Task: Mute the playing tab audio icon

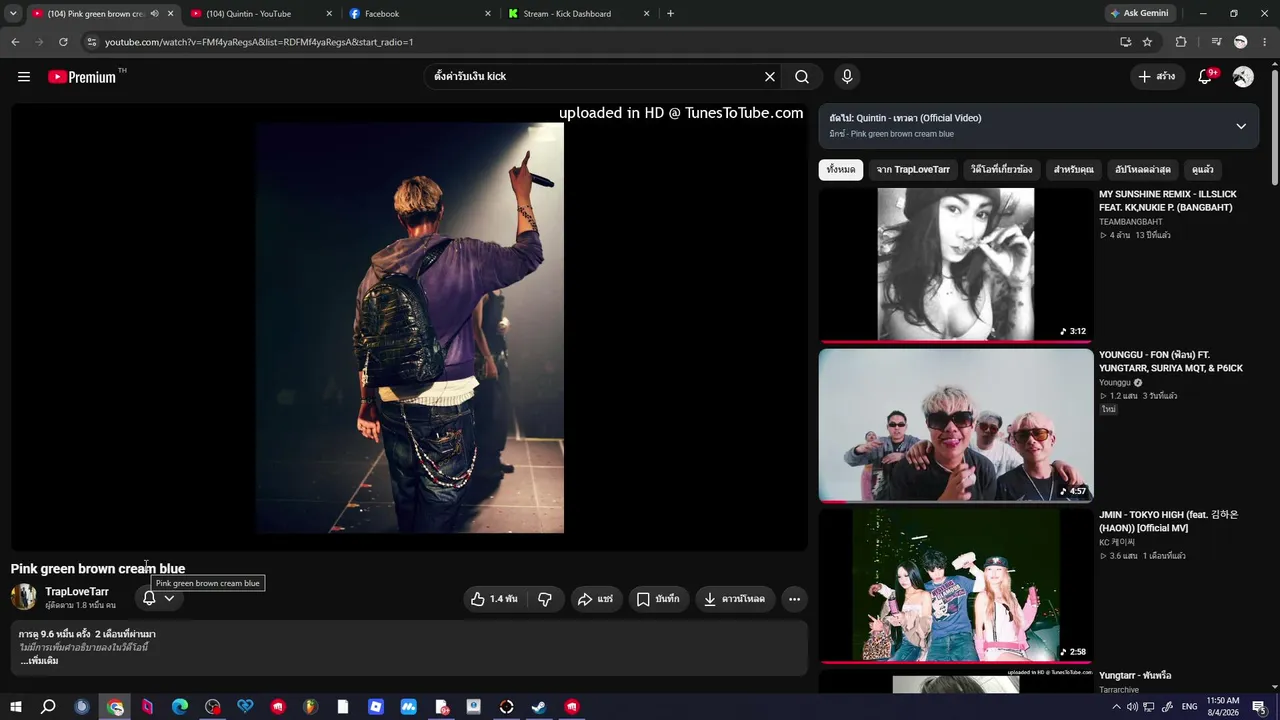Action: (154, 14)
